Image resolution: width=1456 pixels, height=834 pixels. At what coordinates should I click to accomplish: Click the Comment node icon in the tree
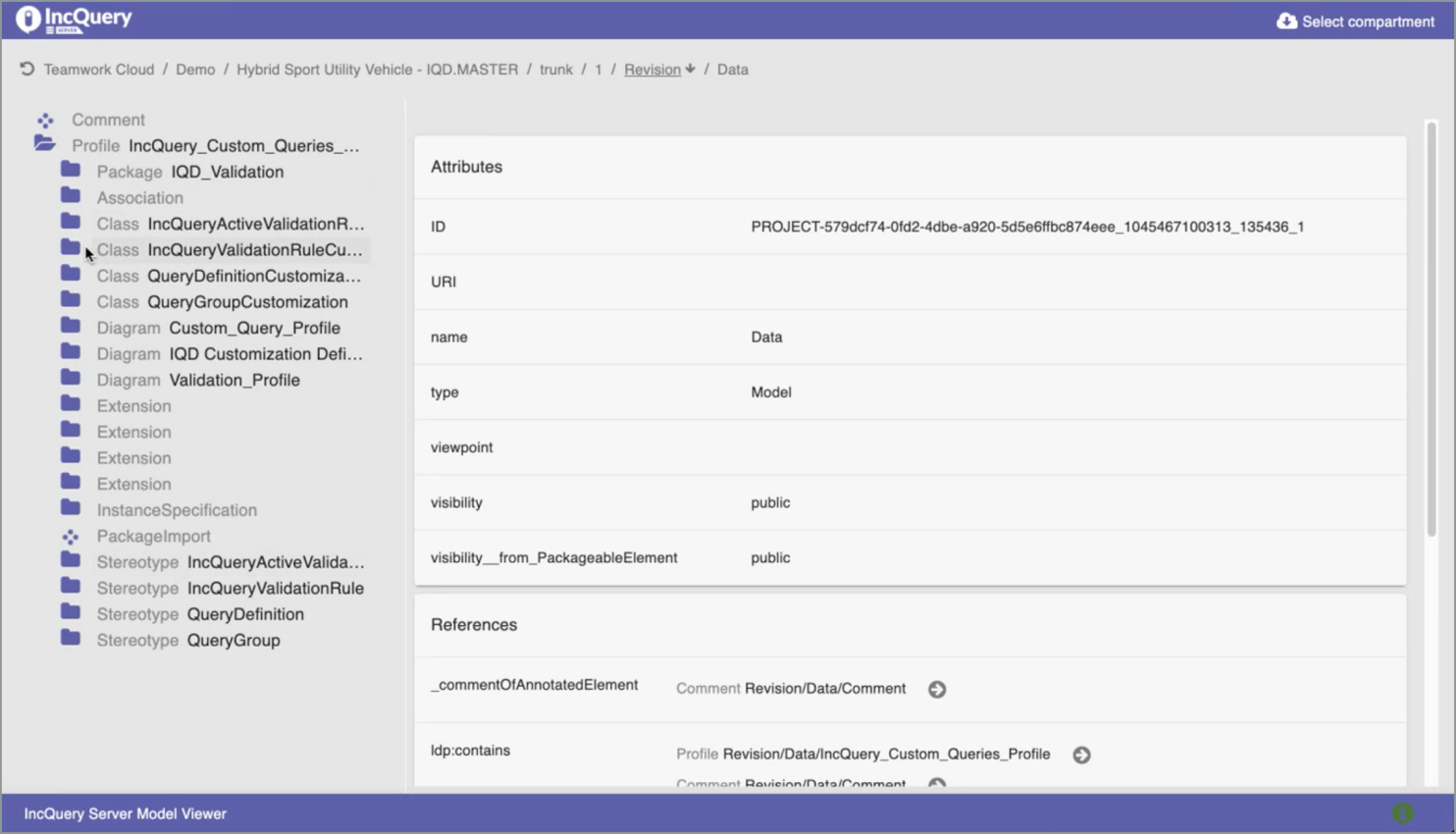coord(45,120)
